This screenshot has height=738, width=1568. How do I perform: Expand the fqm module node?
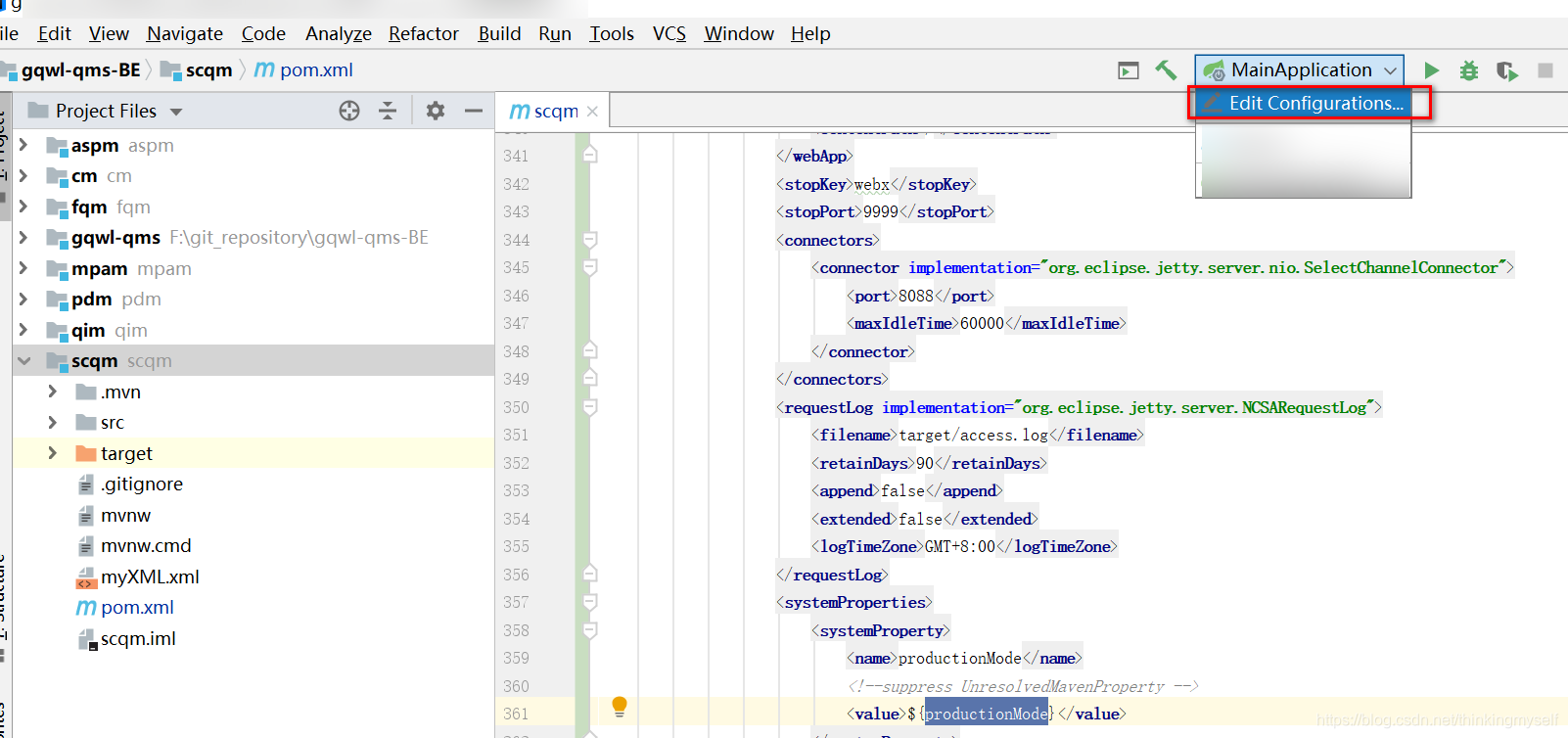click(23, 207)
